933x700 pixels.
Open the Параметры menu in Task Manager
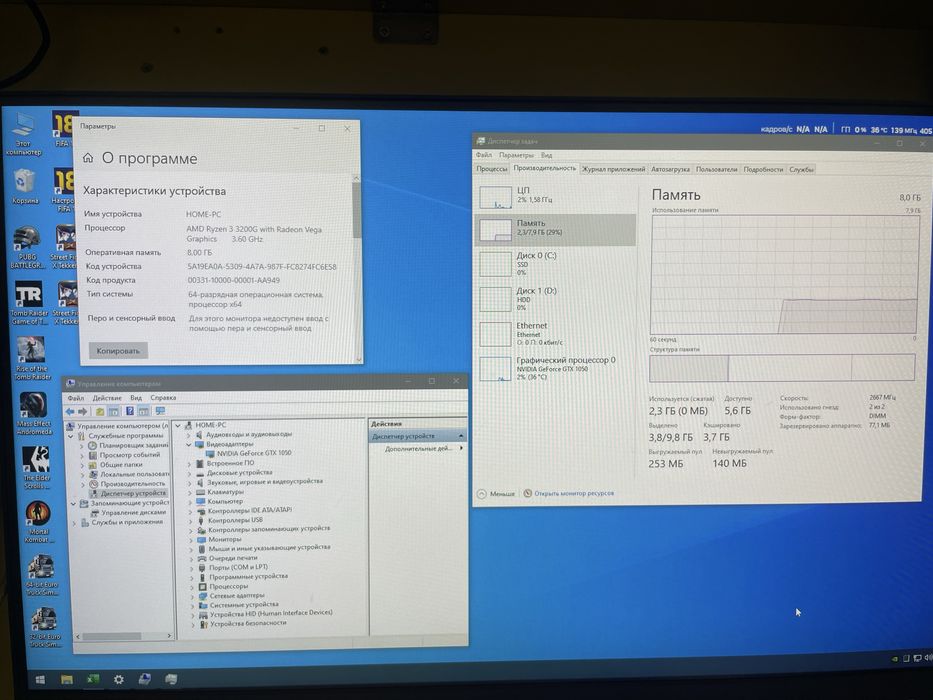[516, 155]
